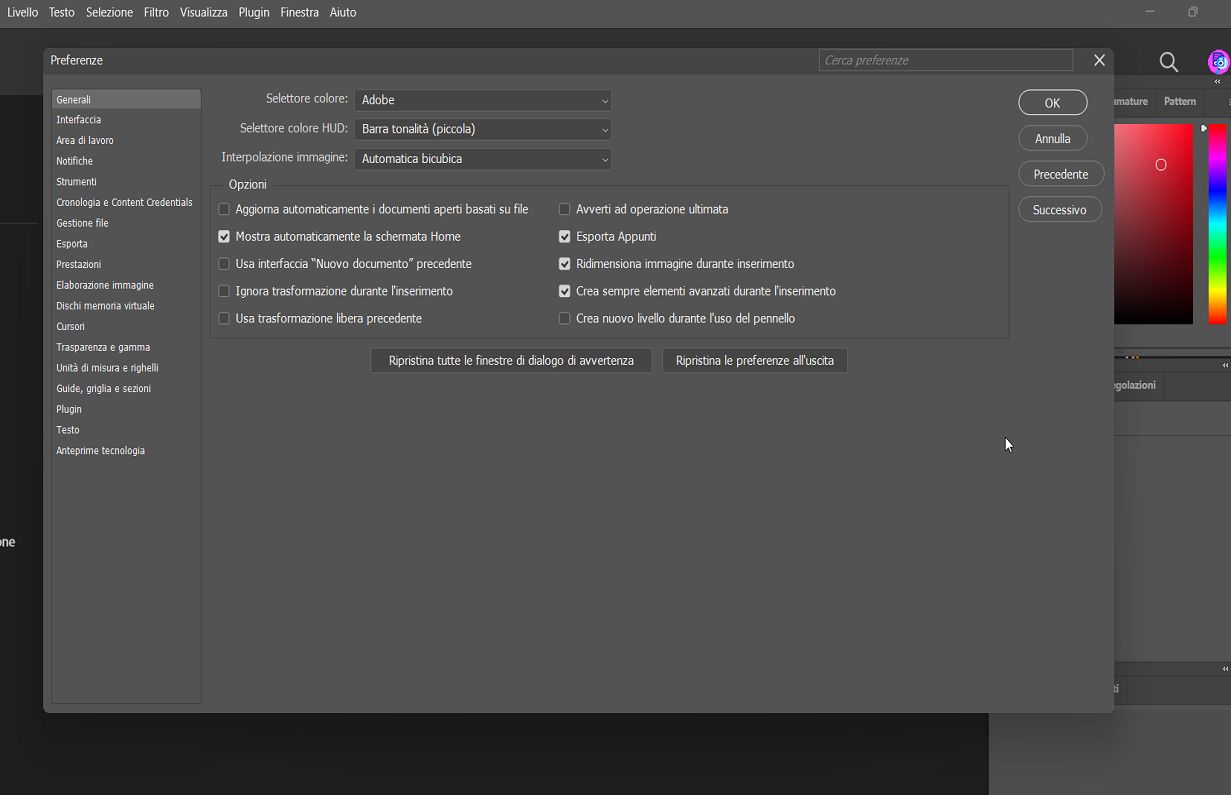
Task: Click the color field in Color panel
Action: [1153, 224]
